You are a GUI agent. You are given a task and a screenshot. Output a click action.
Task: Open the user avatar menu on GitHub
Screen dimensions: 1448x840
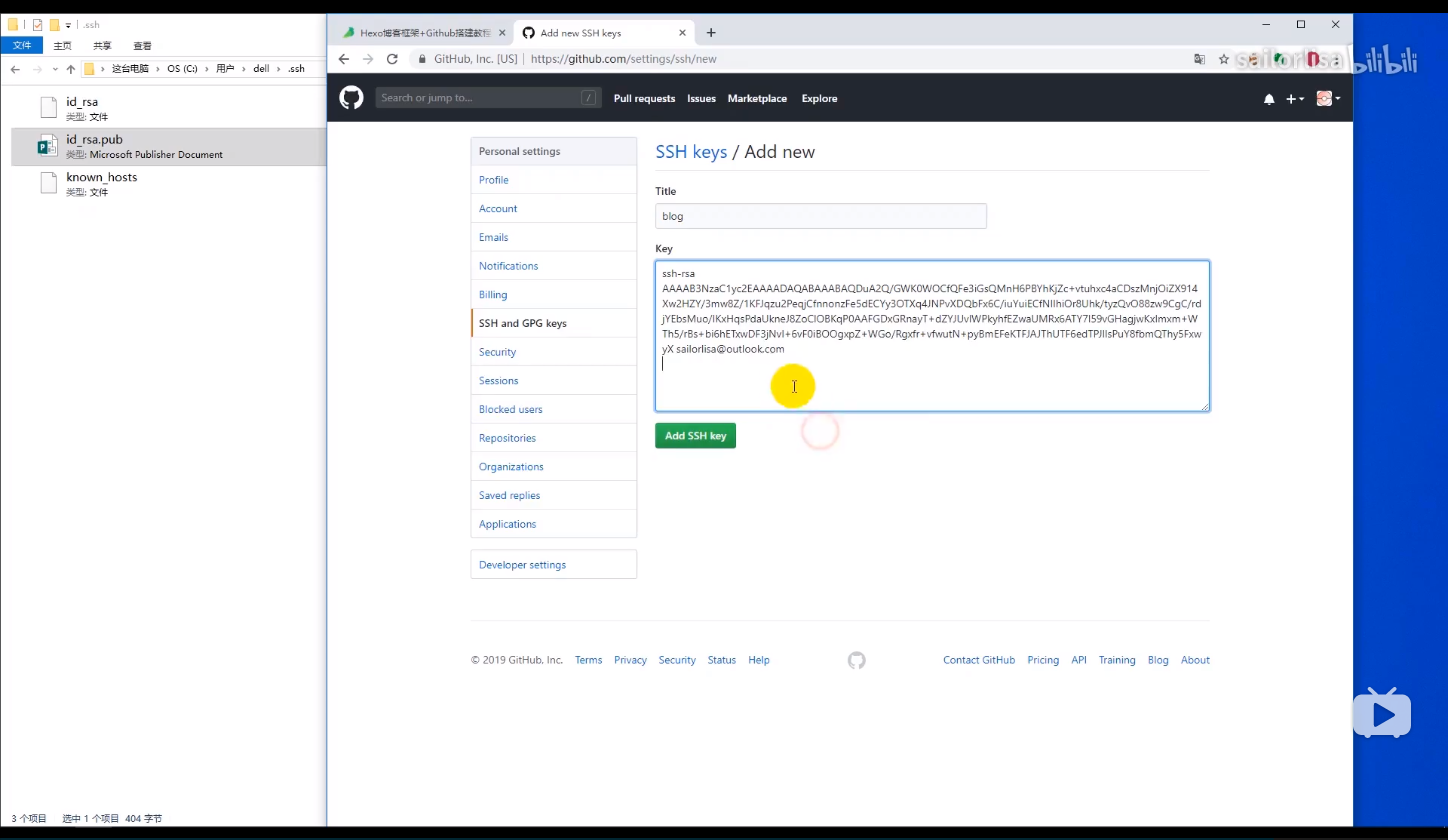1328,98
